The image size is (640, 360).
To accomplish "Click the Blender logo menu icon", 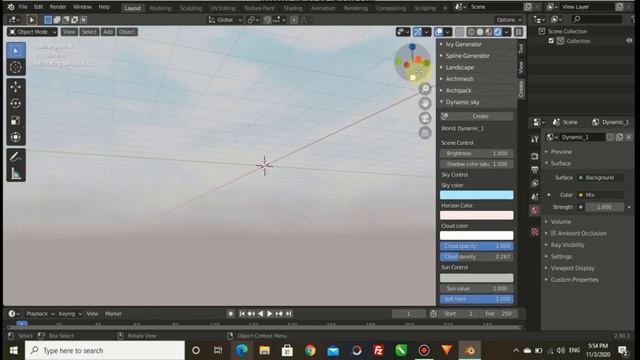I will click(11, 7).
